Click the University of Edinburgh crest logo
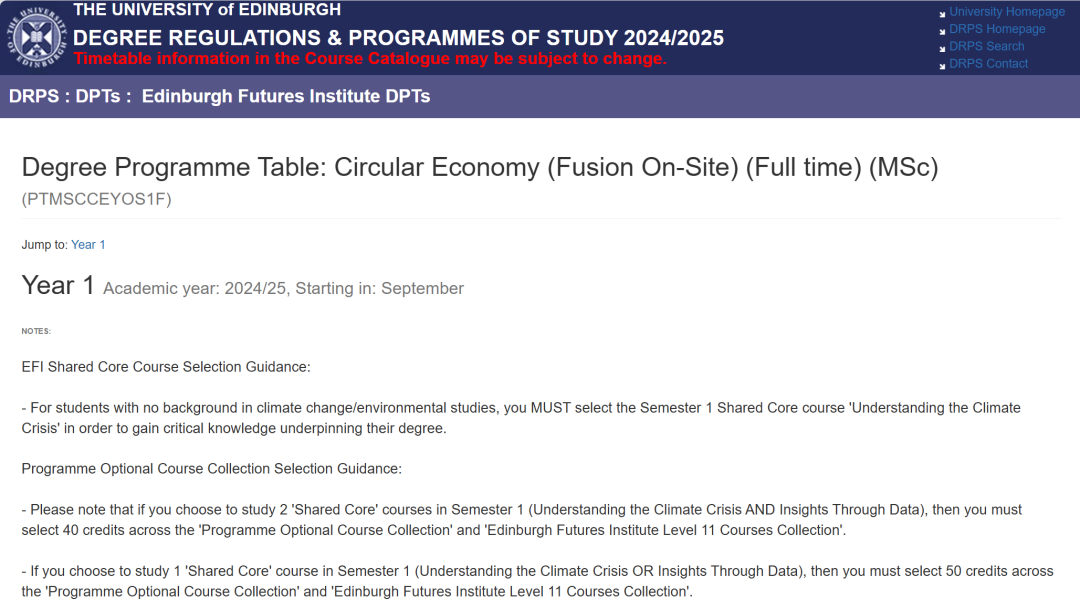Viewport: 1080px width, 609px height. [x=37, y=37]
